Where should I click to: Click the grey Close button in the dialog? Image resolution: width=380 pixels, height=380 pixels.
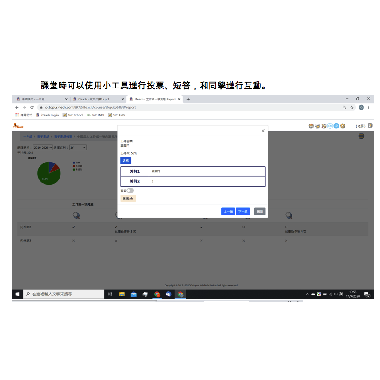point(260,211)
